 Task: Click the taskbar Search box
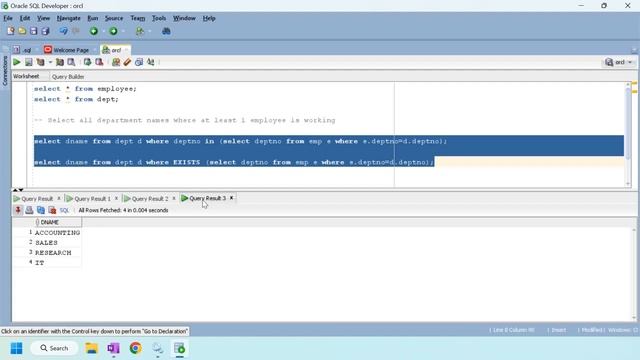55,348
